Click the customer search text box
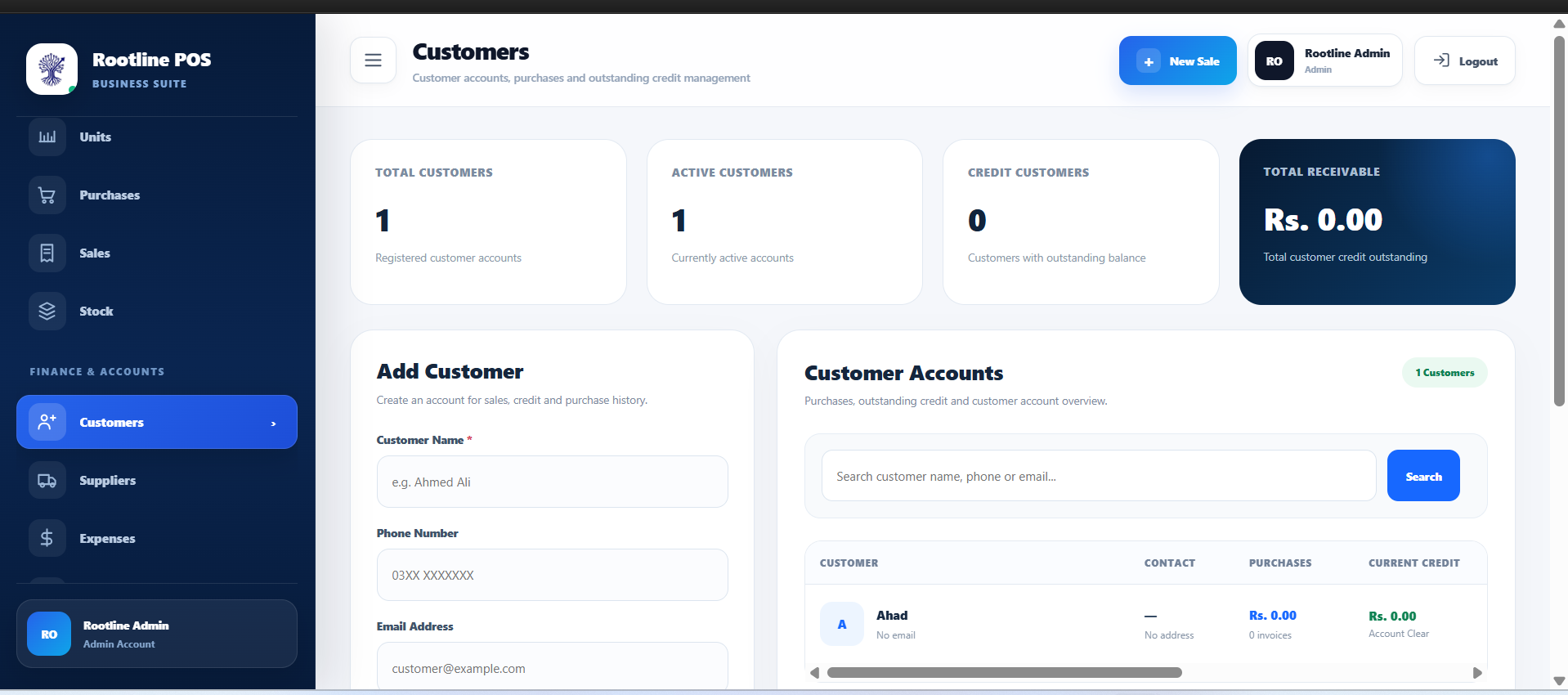 1099,476
